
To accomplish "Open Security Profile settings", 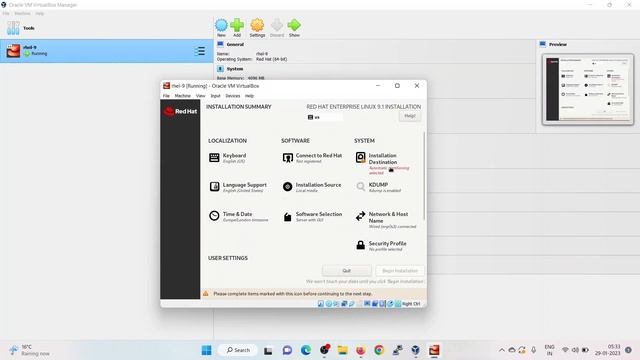I will [x=381, y=245].
